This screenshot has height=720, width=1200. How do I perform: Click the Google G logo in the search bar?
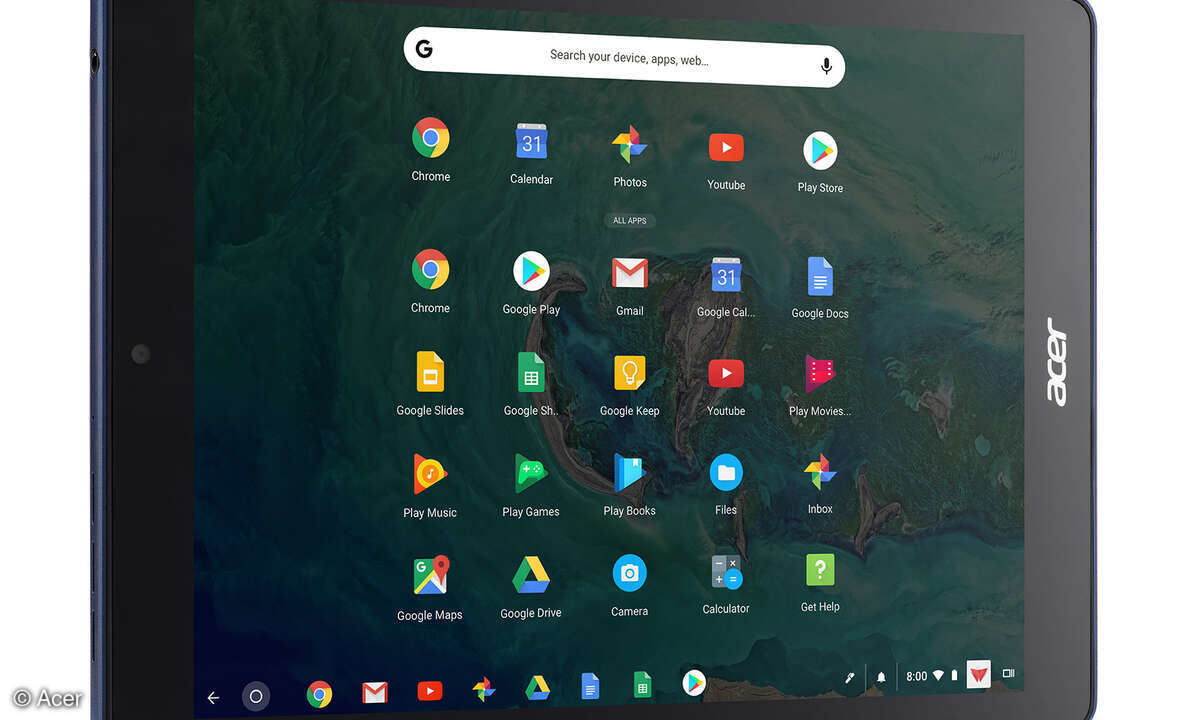[424, 49]
